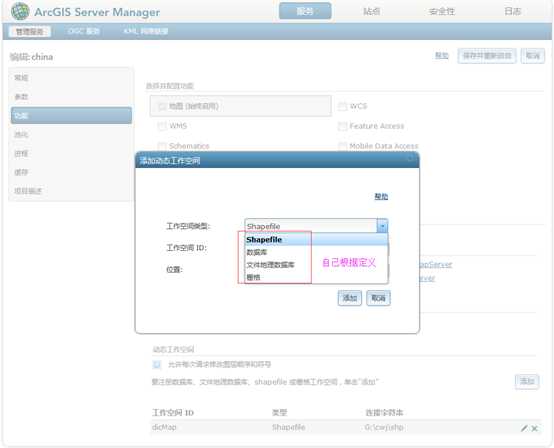Click the page 帮助 link near the save button
Viewport: 554px width, 448px height.
(442, 55)
